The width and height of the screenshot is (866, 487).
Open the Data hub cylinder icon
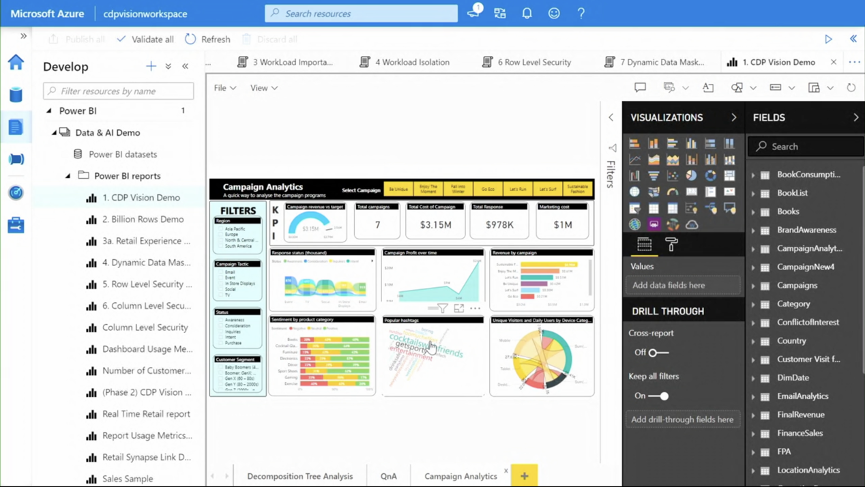(x=15, y=94)
